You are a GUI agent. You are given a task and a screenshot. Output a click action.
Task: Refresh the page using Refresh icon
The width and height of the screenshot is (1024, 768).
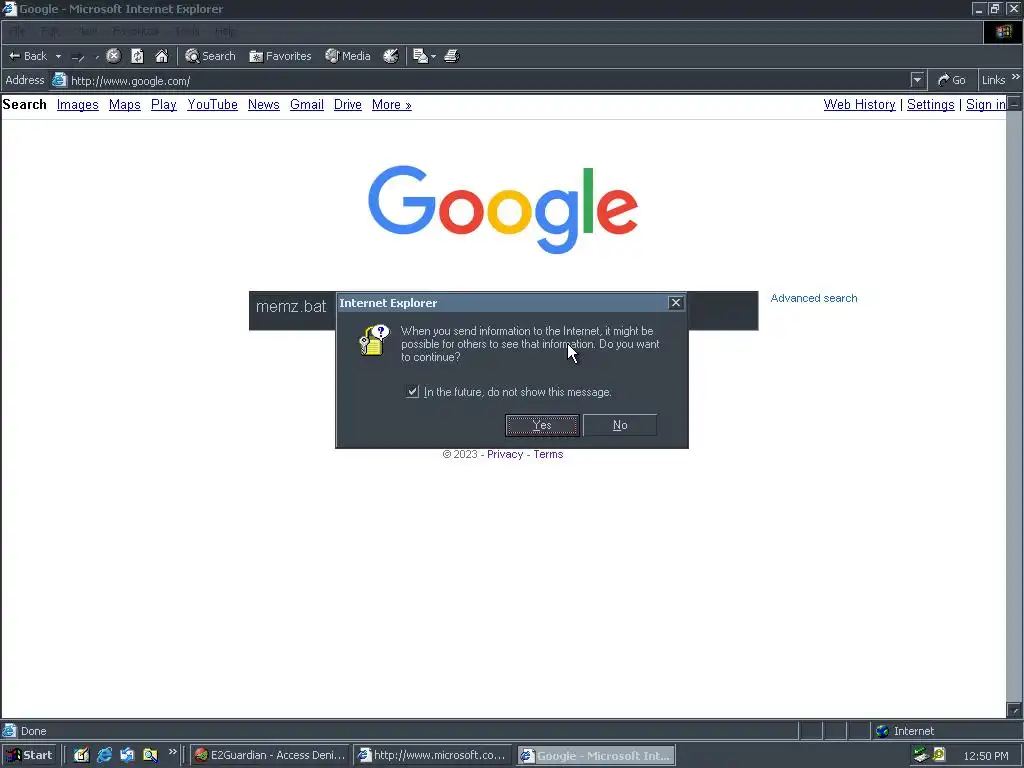point(137,56)
